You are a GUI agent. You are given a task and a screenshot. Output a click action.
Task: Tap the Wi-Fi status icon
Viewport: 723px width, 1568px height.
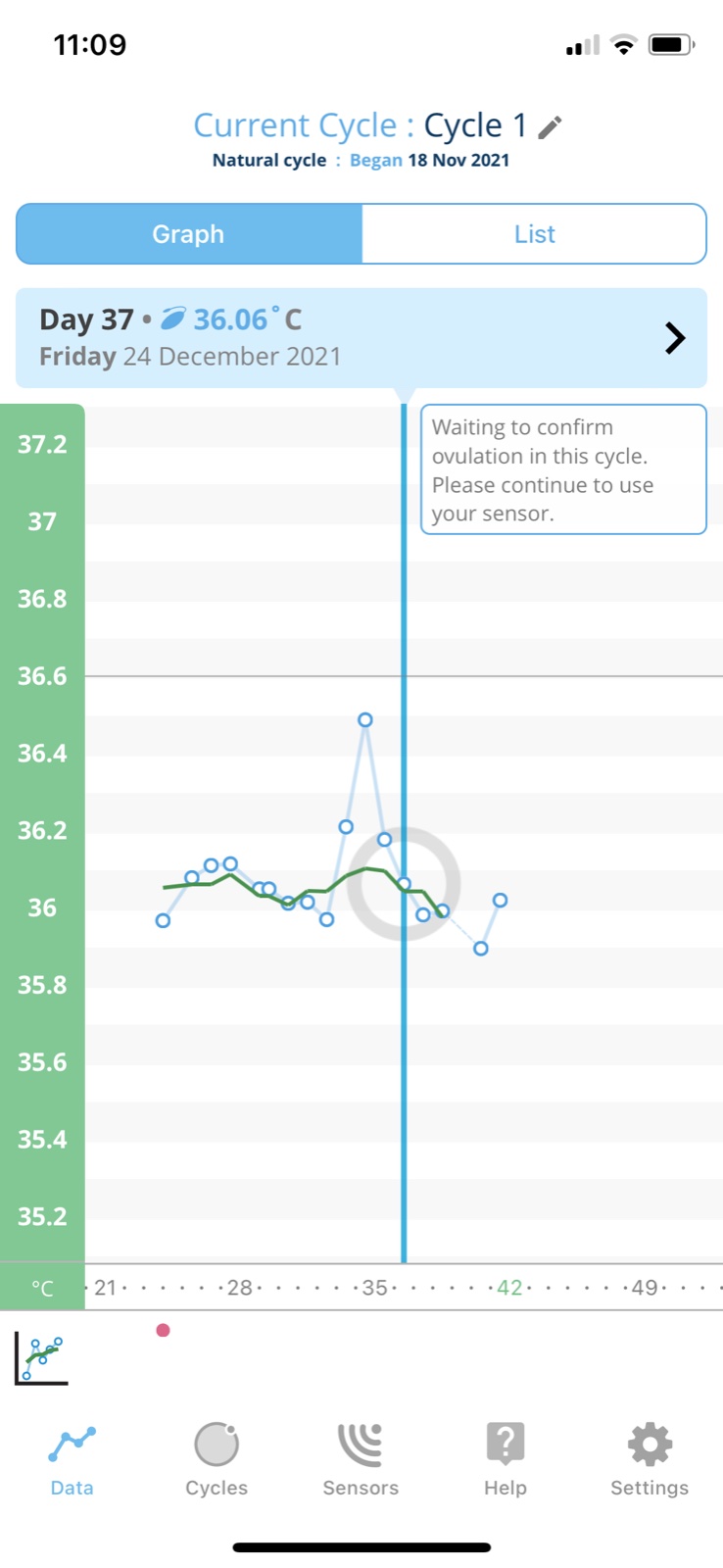[623, 45]
